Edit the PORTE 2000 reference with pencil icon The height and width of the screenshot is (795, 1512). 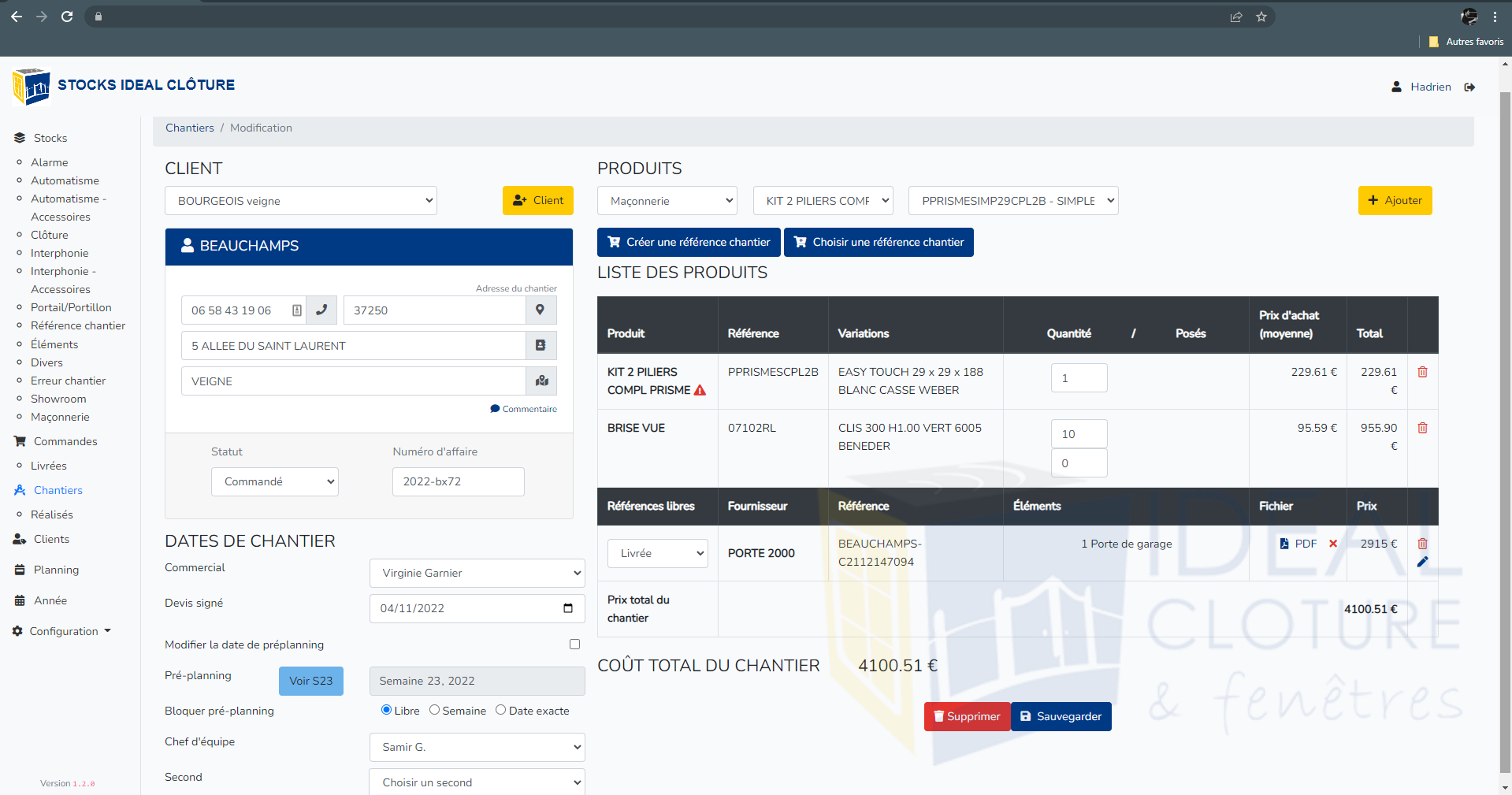tap(1422, 562)
